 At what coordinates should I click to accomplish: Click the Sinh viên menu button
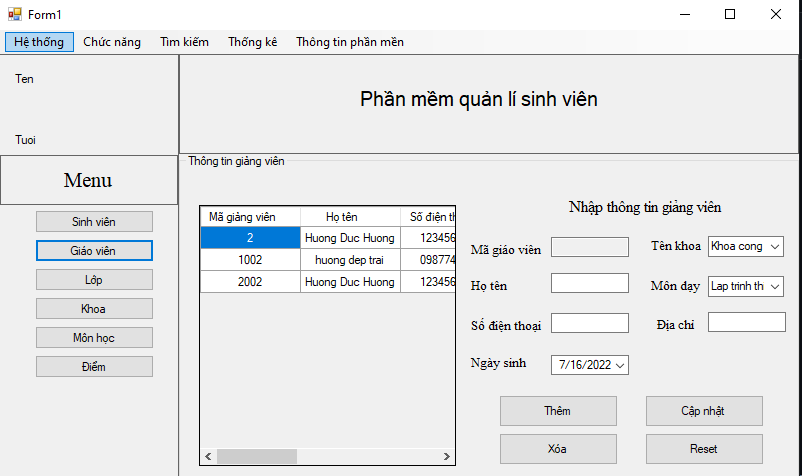(94, 222)
